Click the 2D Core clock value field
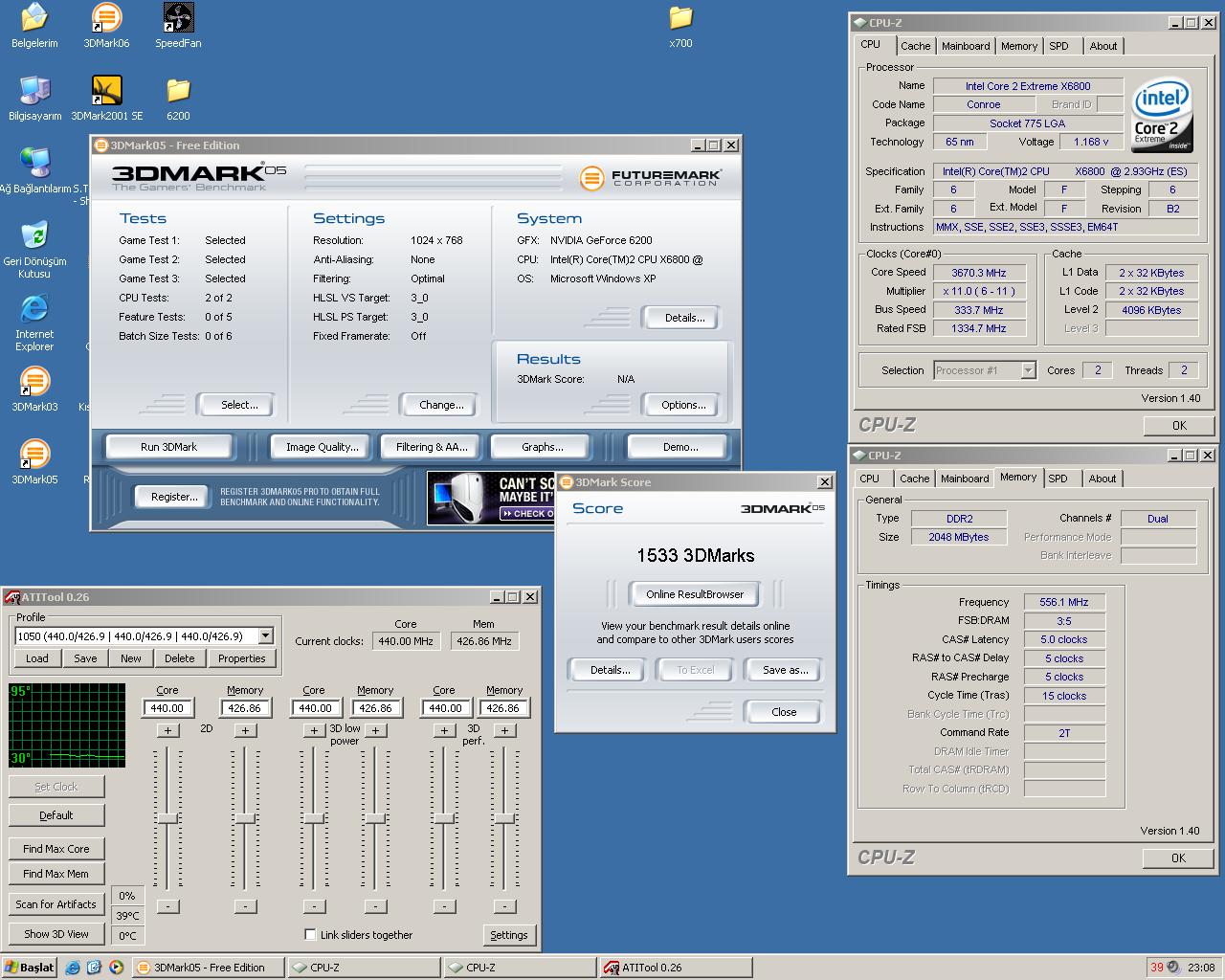This screenshot has width=1225, height=980. (x=167, y=708)
